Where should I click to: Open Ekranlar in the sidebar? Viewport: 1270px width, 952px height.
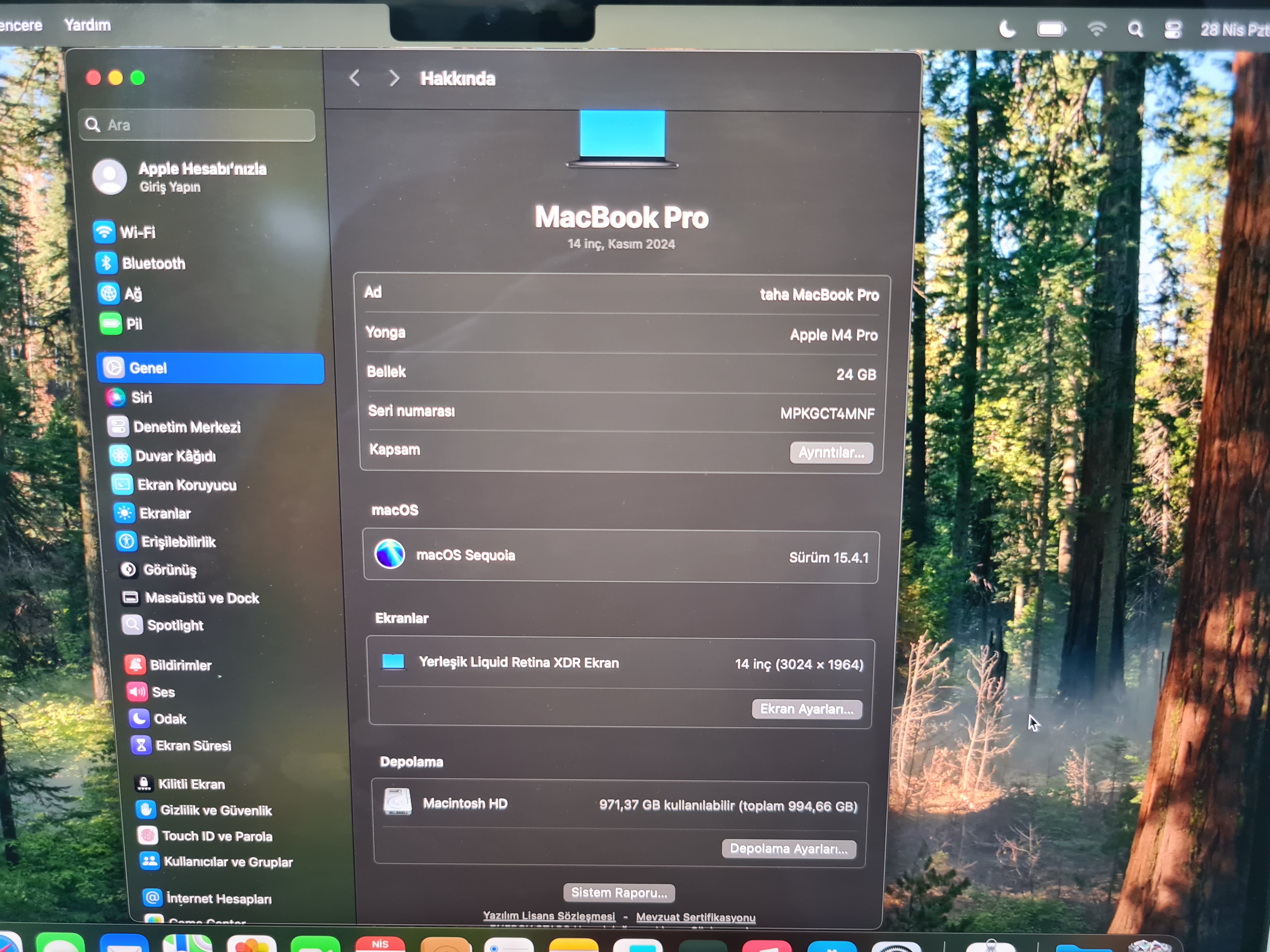152,513
